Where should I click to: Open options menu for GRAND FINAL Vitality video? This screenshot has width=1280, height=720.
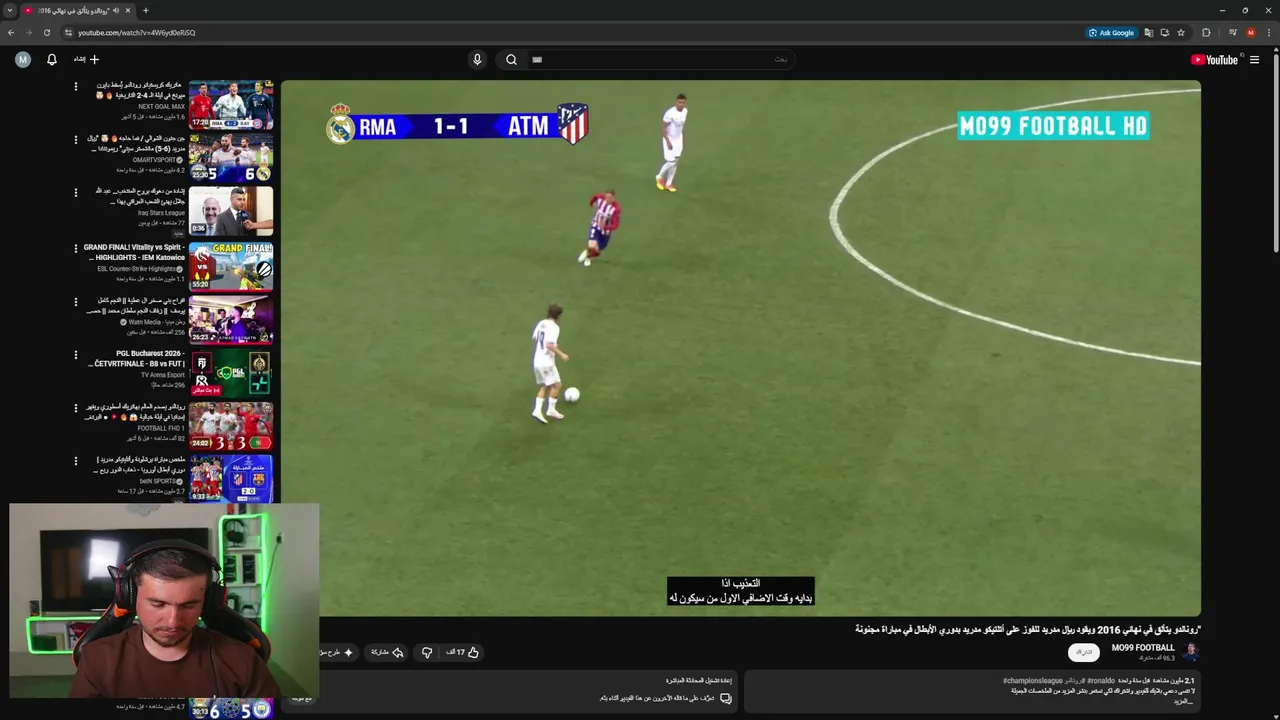pyautogui.click(x=75, y=247)
